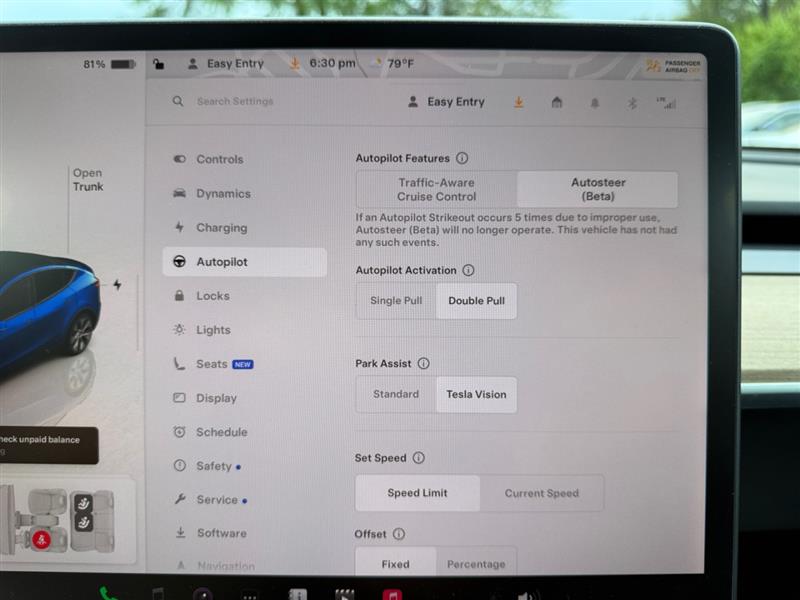The image size is (800, 600).
Task: Show info for Park Assist
Action: pos(423,364)
